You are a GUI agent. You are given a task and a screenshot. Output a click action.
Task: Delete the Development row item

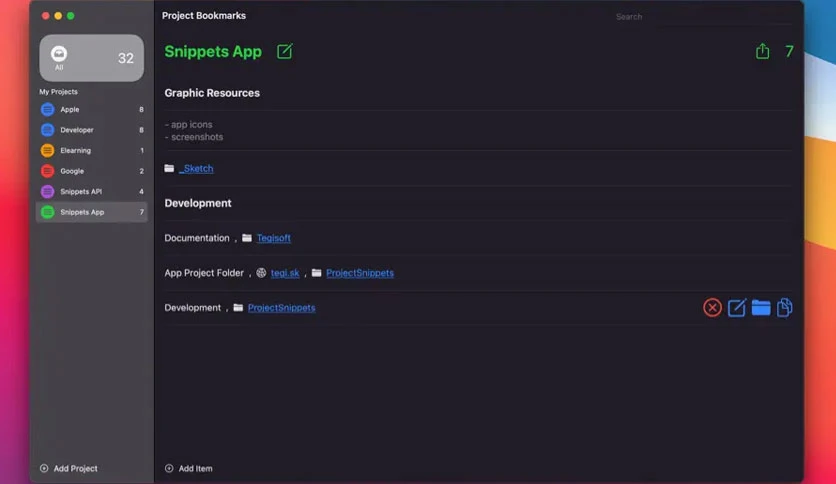(x=712, y=308)
